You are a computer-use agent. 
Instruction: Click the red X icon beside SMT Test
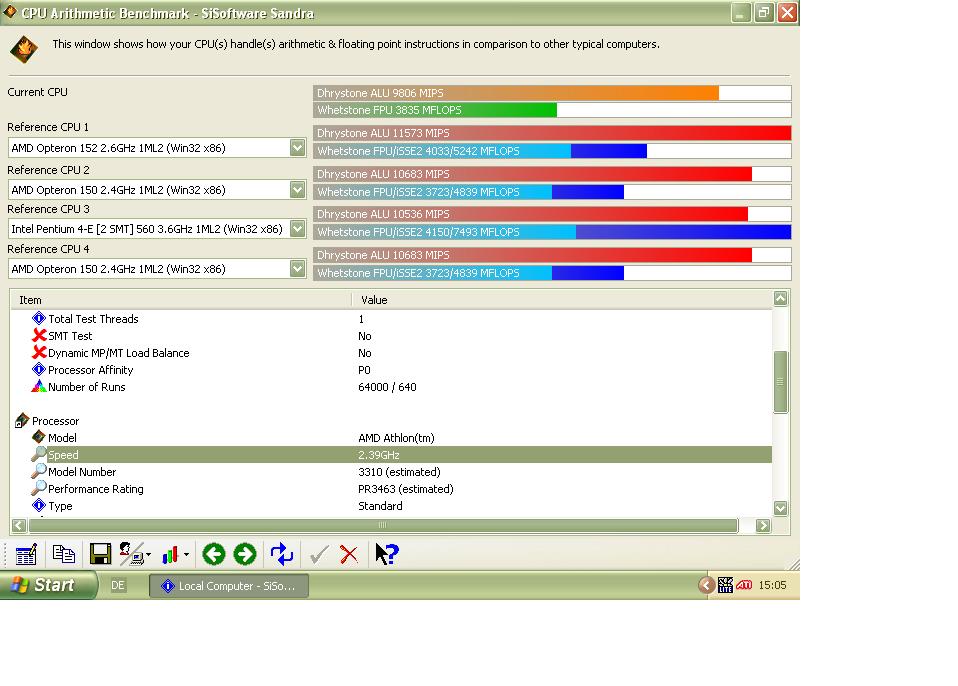click(x=39, y=335)
